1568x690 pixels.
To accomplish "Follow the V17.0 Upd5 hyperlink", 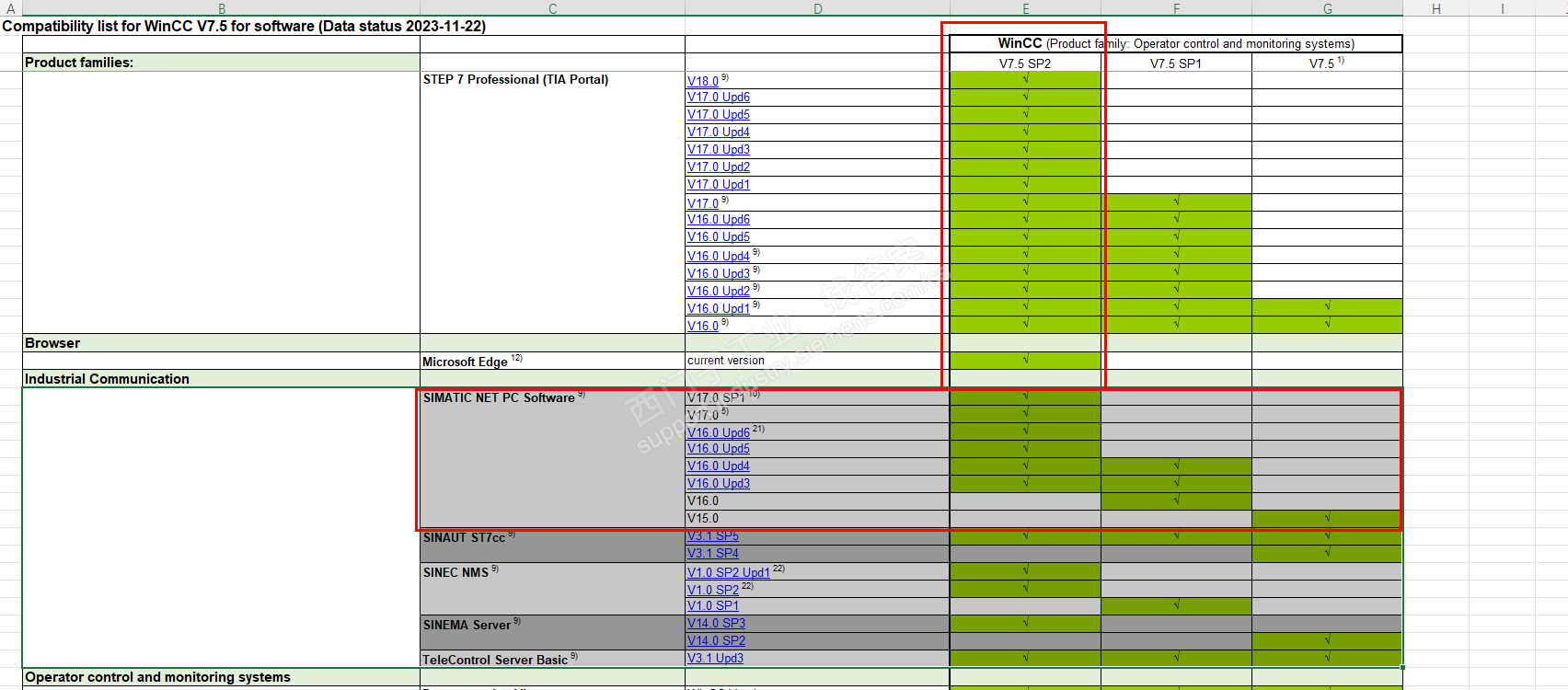I will 719,114.
